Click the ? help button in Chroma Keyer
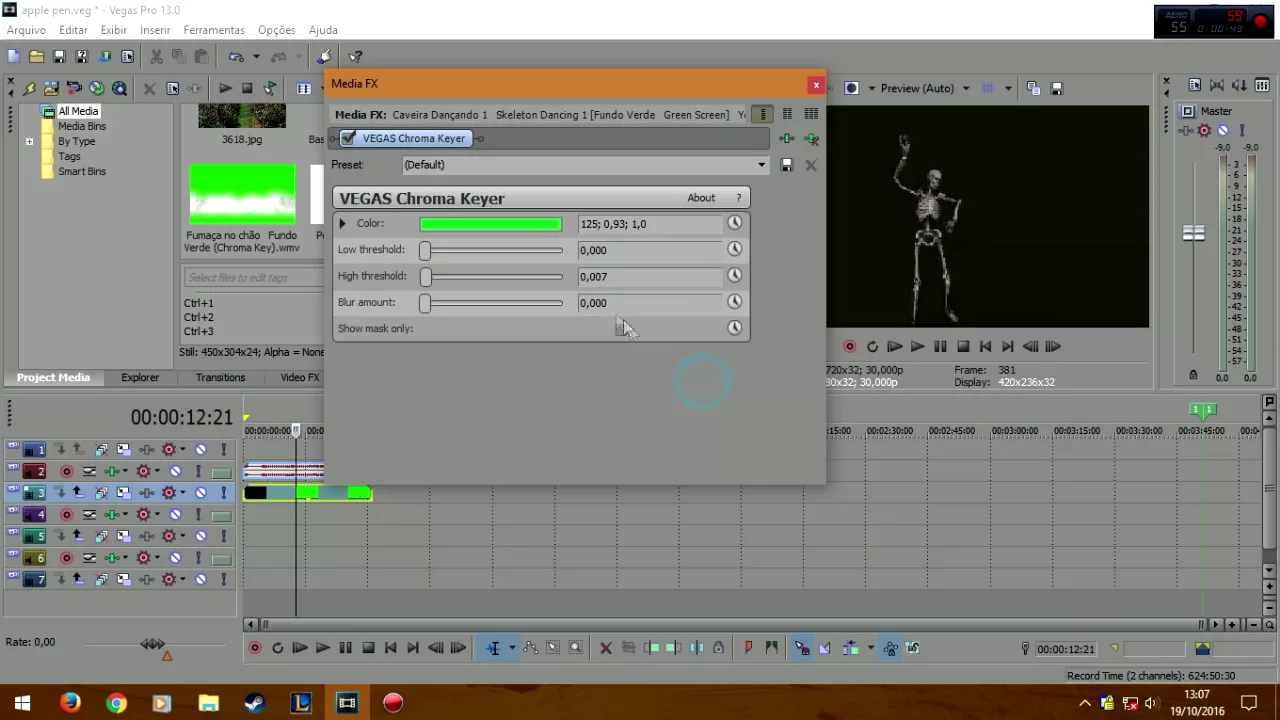 (739, 198)
